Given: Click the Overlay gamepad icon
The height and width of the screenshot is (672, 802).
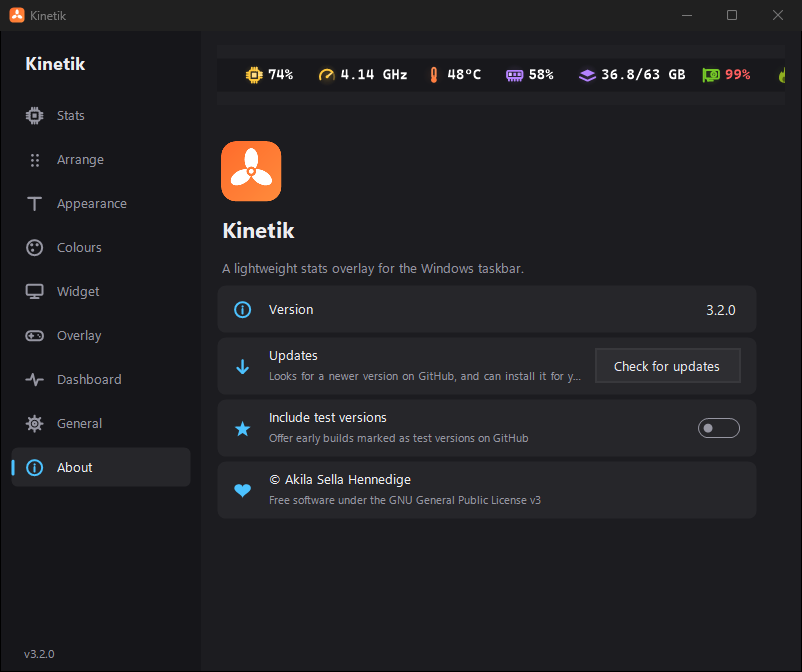Looking at the screenshot, I should coord(35,335).
